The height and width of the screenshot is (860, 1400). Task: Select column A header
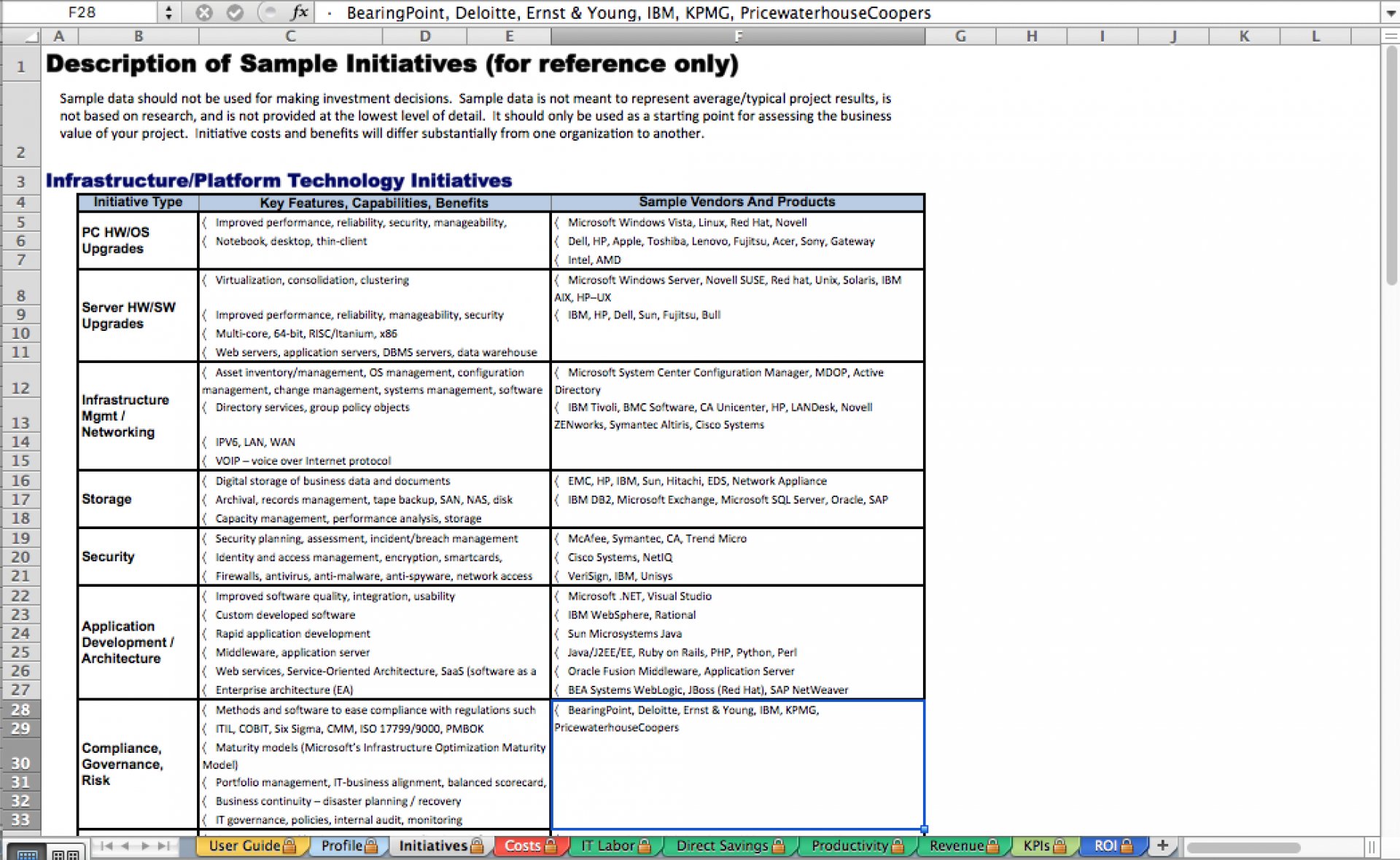pos(59,36)
